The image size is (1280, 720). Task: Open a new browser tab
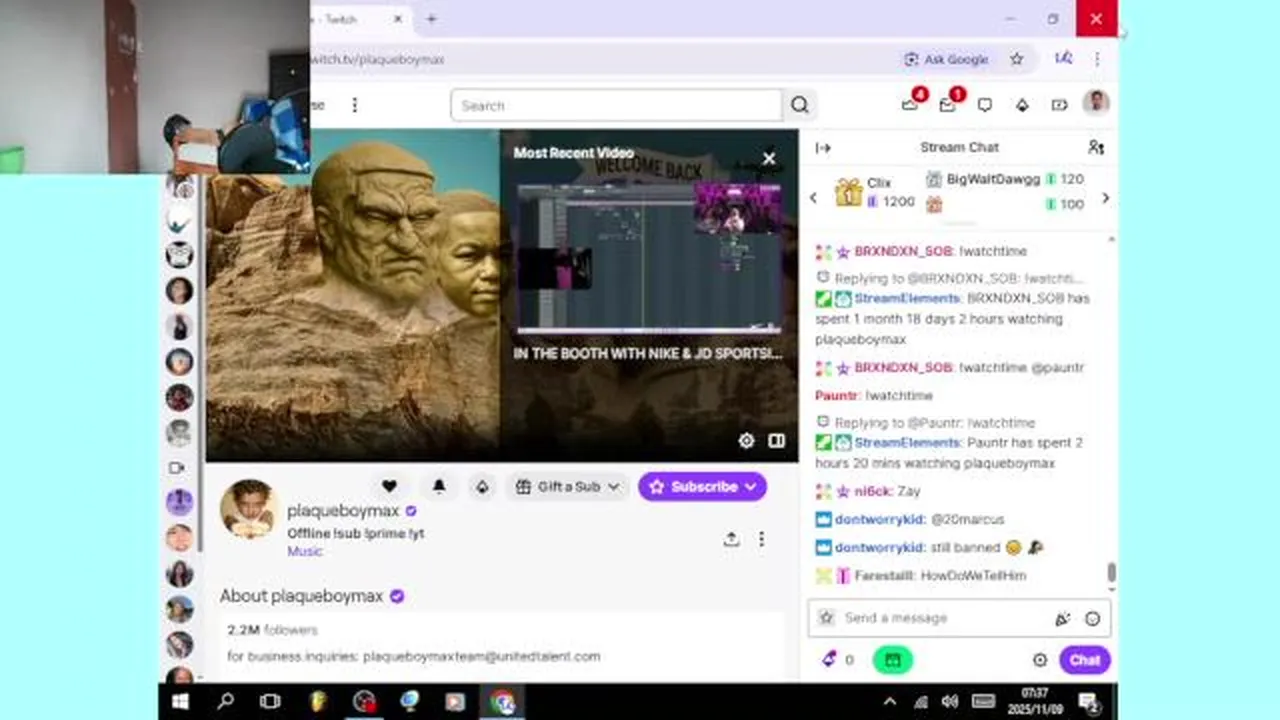pos(431,19)
